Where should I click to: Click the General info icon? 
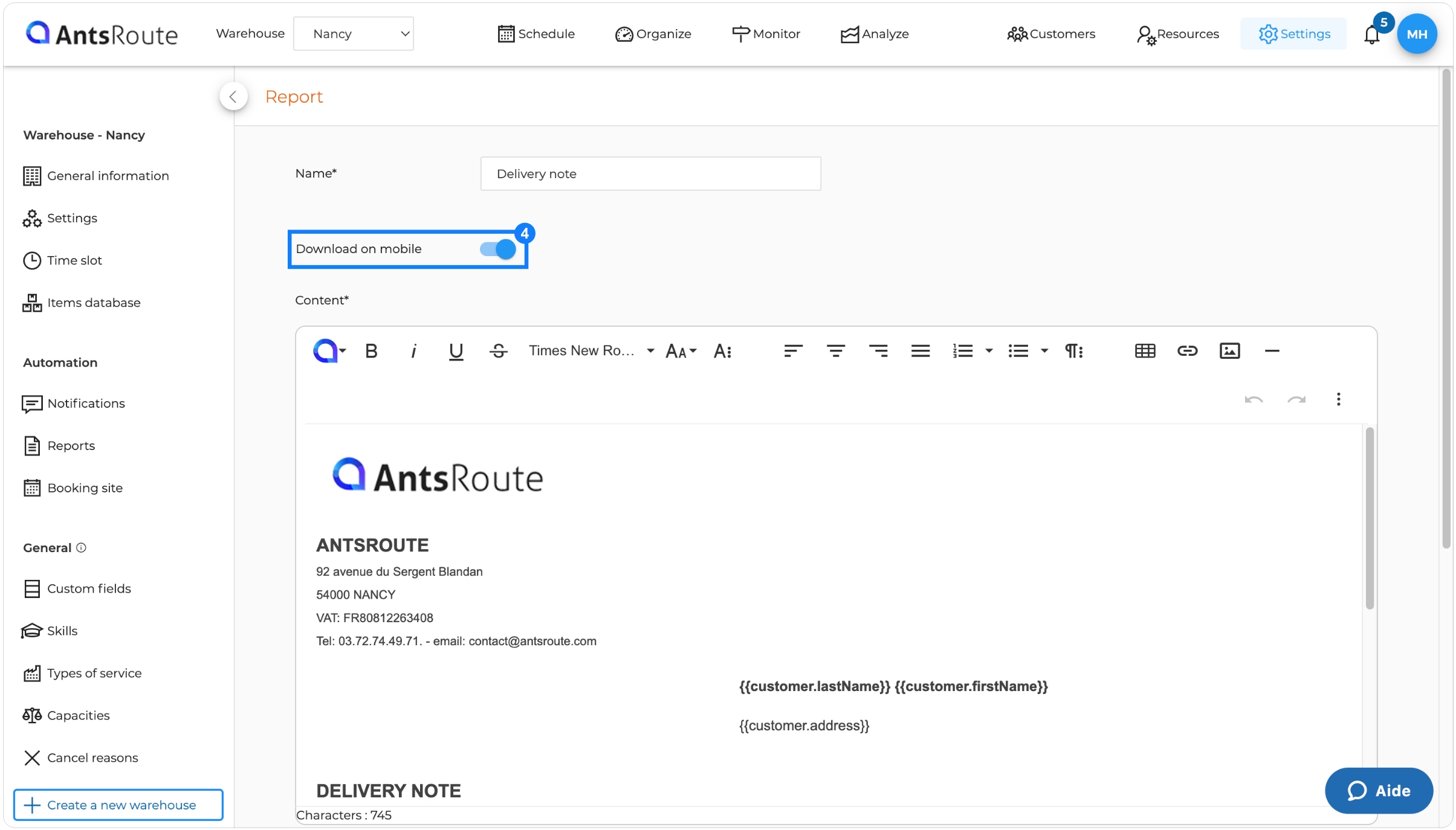tap(81, 547)
